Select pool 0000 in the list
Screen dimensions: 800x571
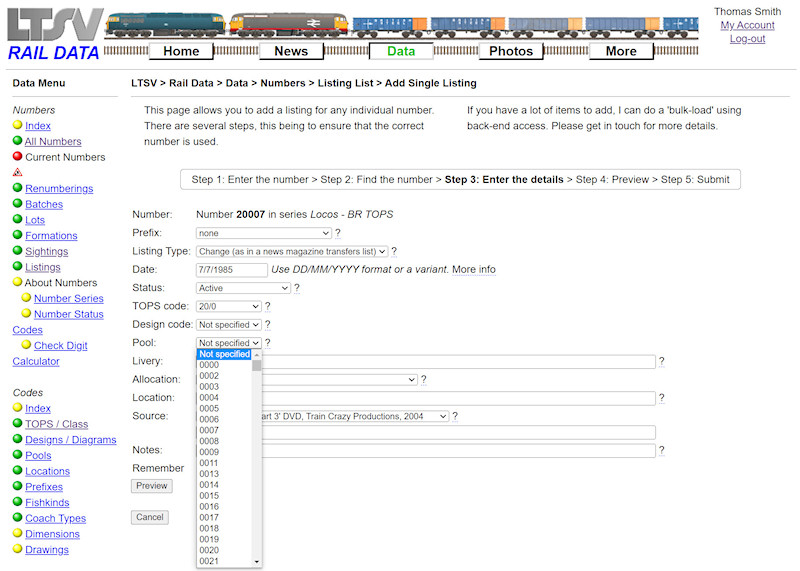[224, 365]
